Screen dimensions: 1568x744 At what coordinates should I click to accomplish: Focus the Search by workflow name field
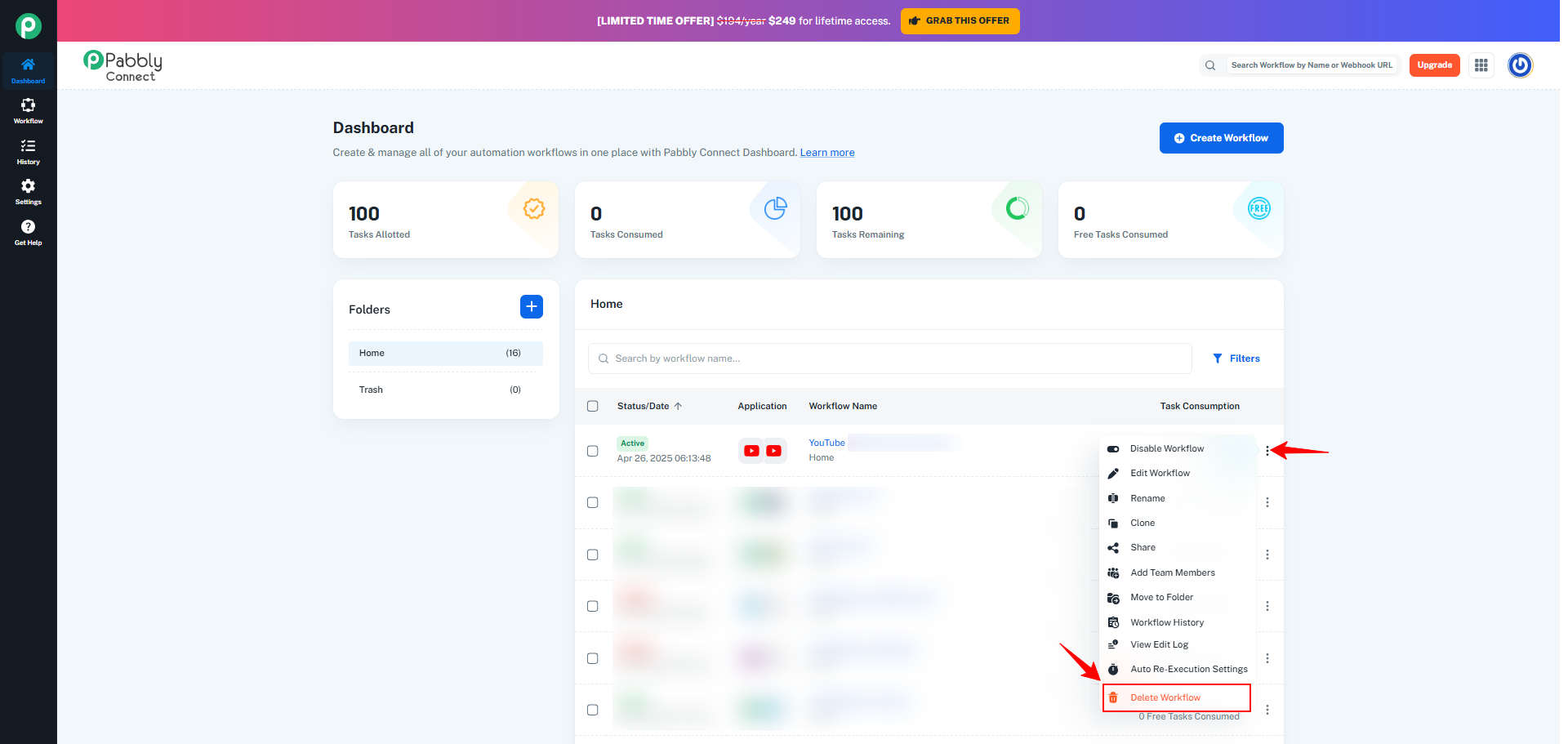[x=889, y=359]
